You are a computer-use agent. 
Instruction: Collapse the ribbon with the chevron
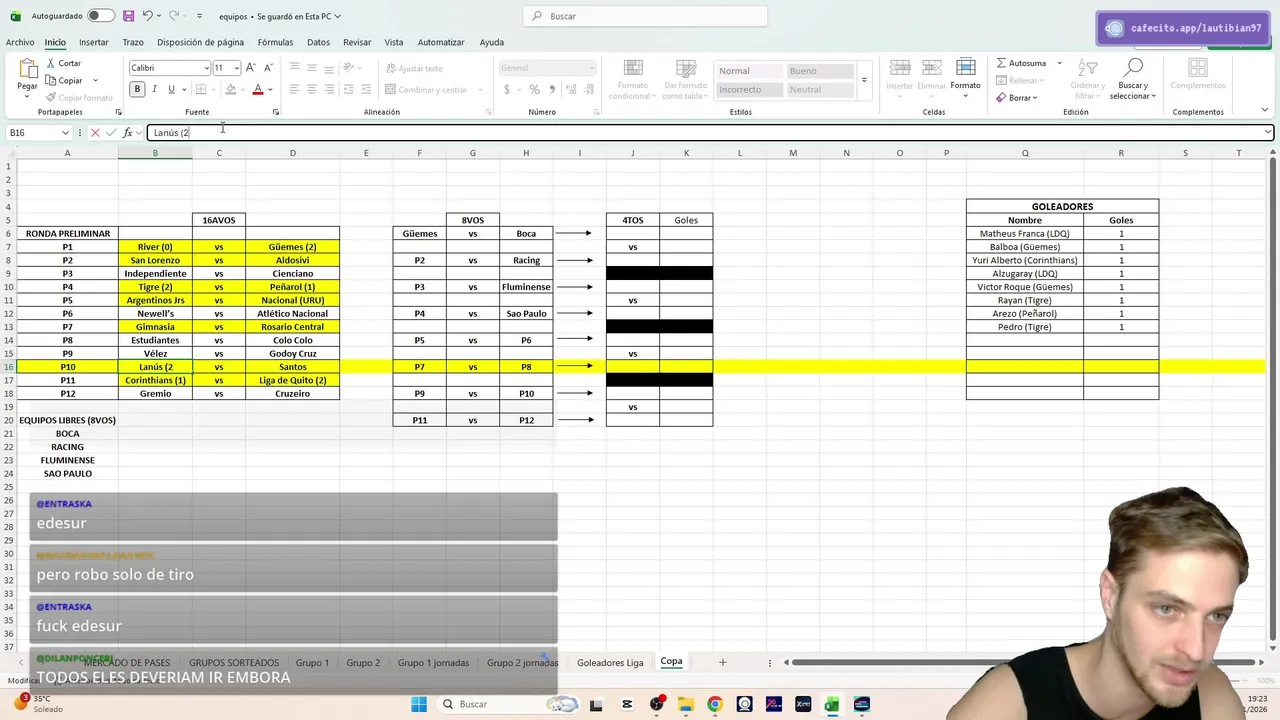pyautogui.click(x=1265, y=110)
